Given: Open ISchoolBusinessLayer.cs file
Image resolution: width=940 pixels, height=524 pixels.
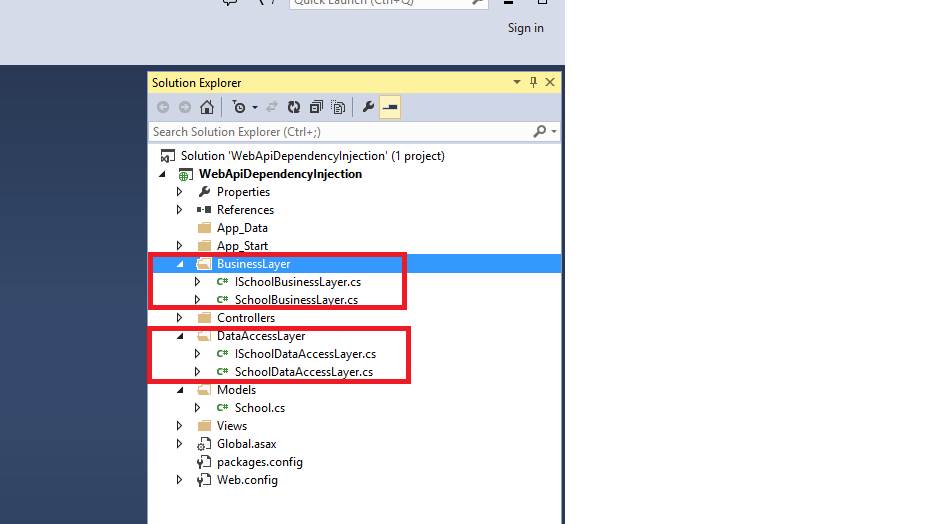Looking at the screenshot, I should 298,282.
